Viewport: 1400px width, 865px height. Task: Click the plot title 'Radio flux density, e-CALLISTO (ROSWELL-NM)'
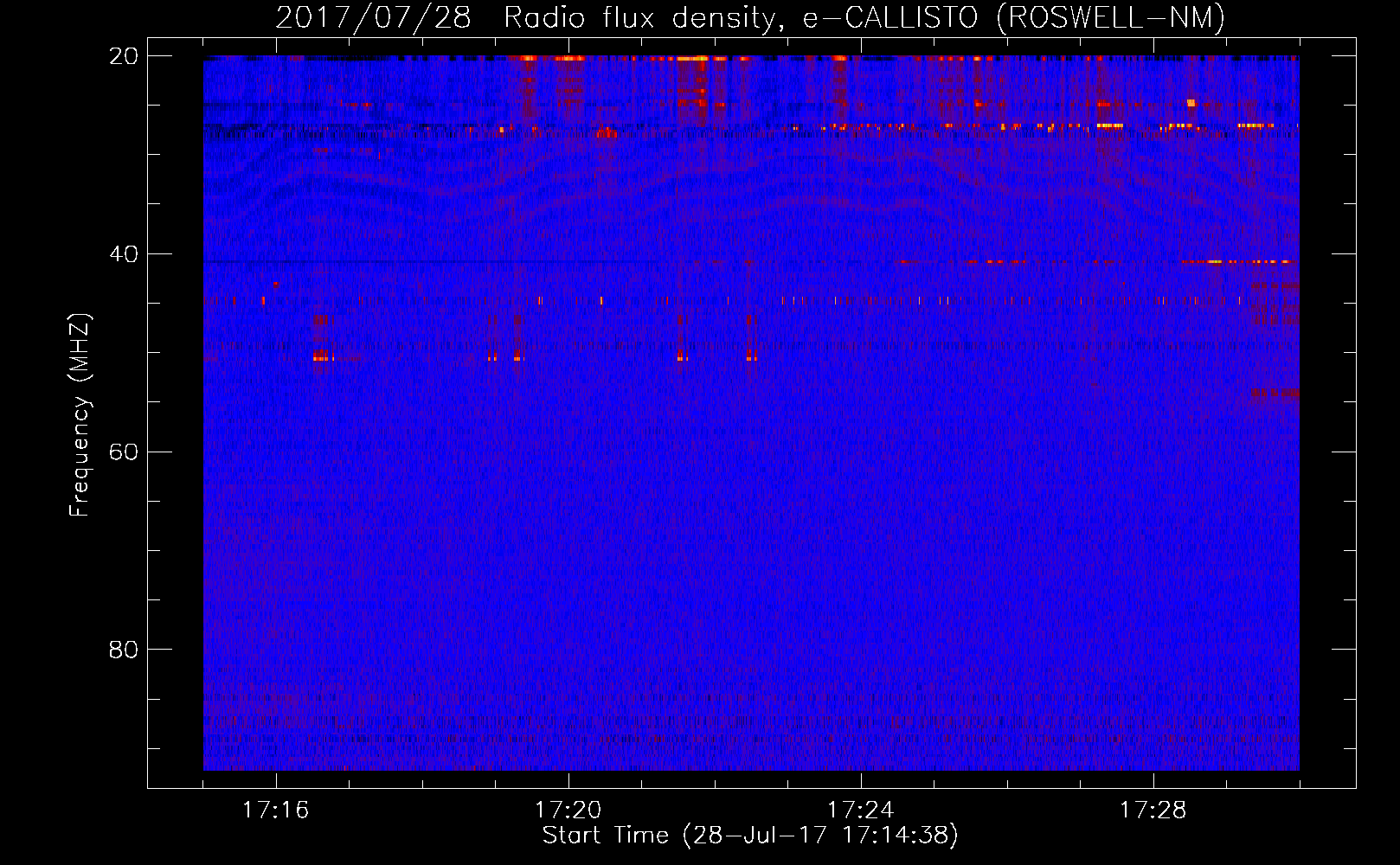[x=864, y=17]
